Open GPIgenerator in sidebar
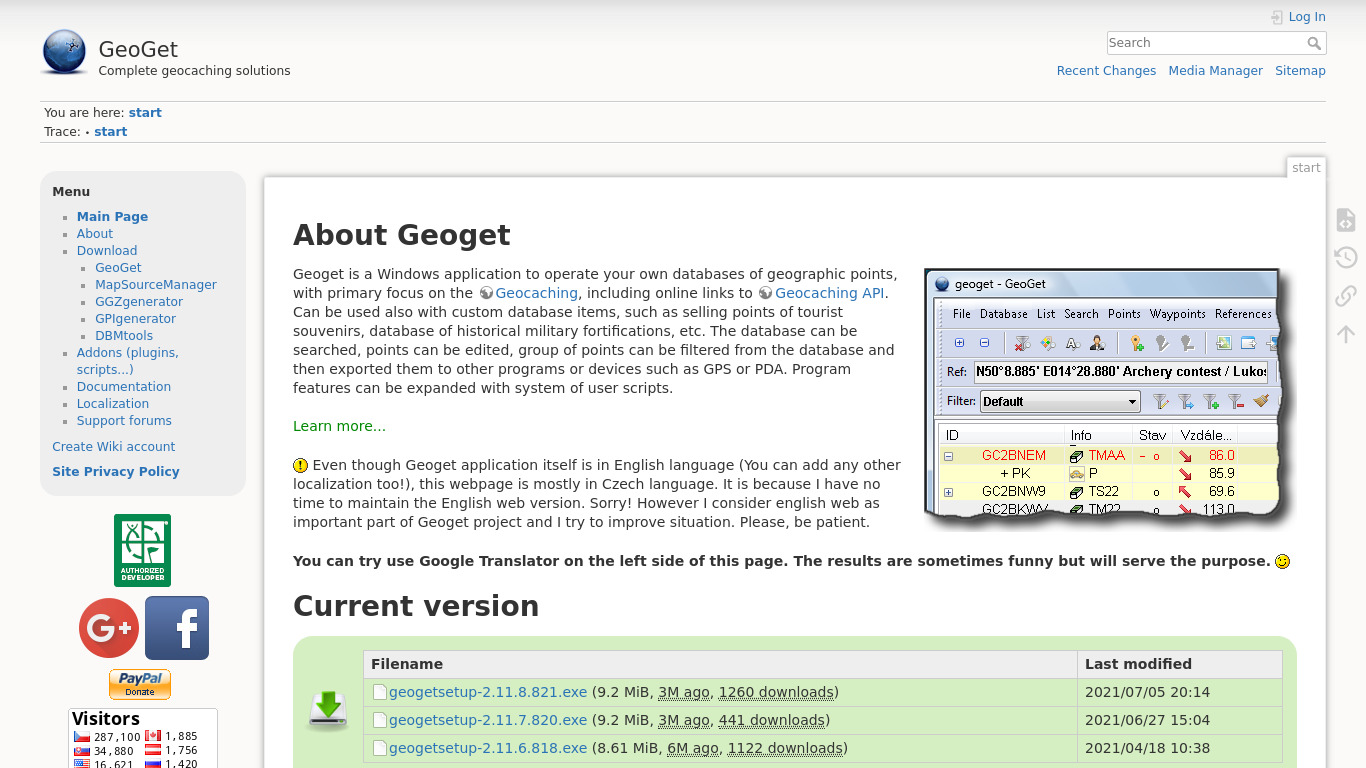 tap(135, 319)
